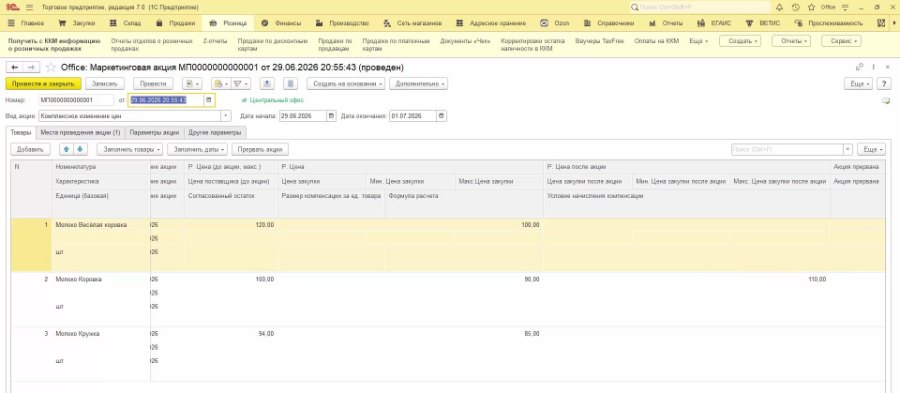The image size is (900, 393).
Task: Open notifications bell in title bar
Action: tap(779, 7)
